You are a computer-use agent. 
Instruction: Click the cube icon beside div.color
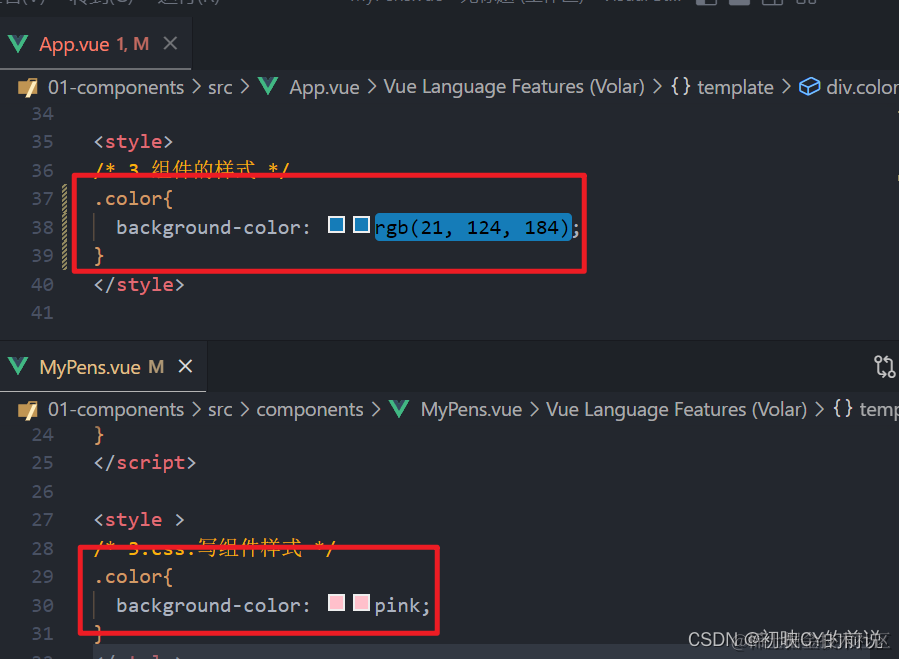[810, 87]
